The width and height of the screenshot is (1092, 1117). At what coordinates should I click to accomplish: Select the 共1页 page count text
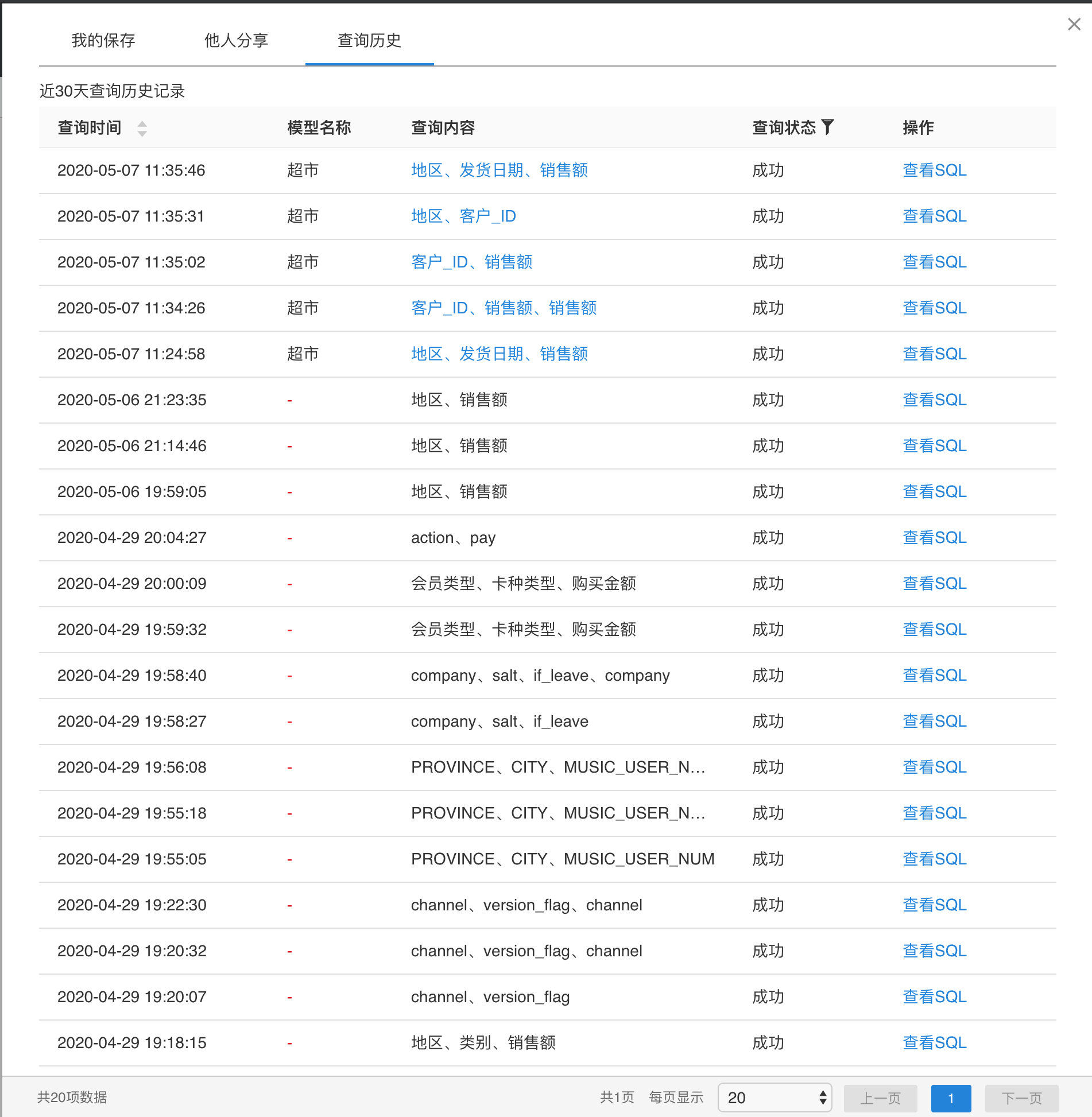point(617,1097)
